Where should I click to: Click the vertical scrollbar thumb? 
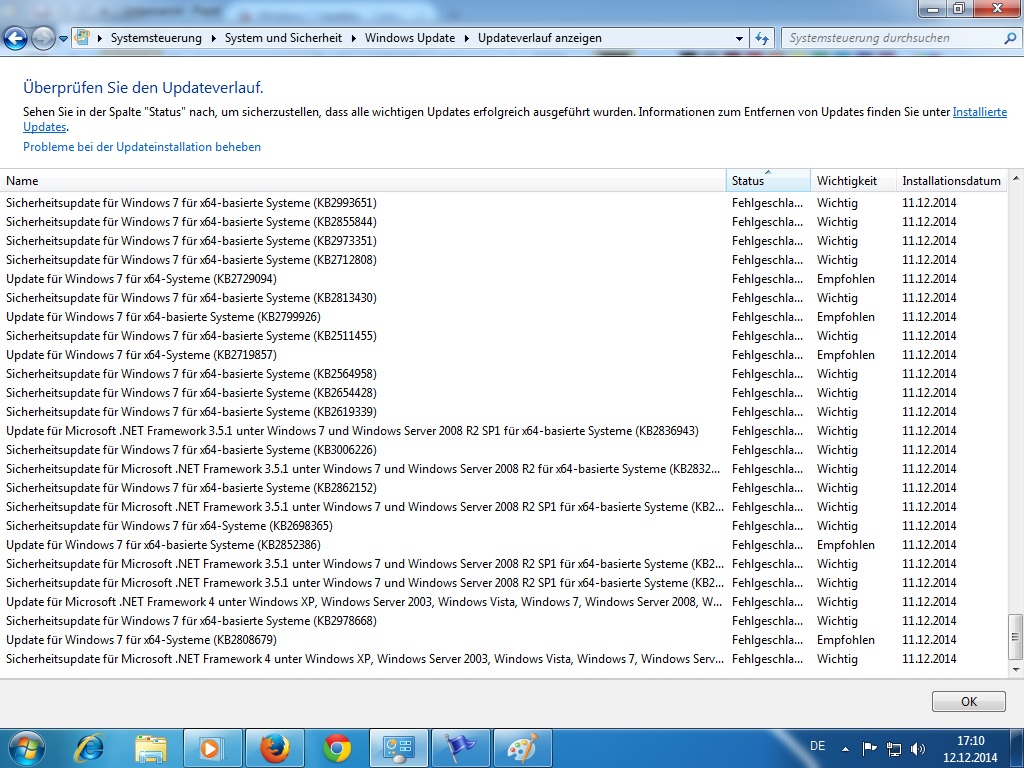tap(1016, 637)
